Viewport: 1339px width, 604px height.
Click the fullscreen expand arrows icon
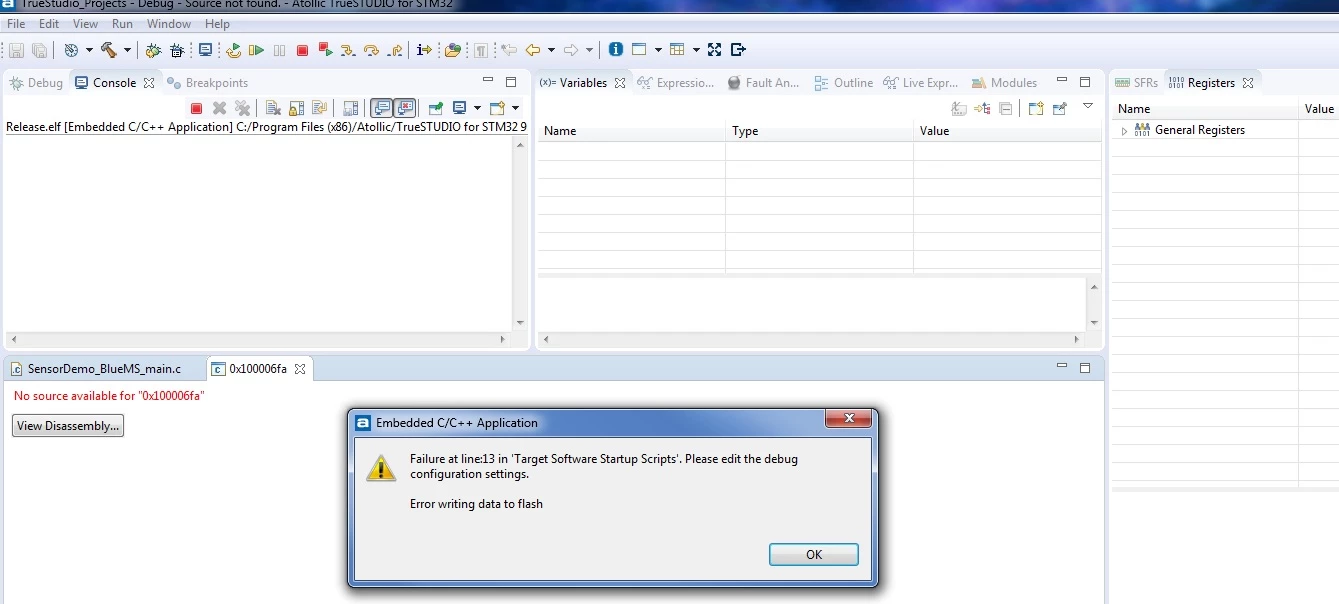pyautogui.click(x=714, y=50)
